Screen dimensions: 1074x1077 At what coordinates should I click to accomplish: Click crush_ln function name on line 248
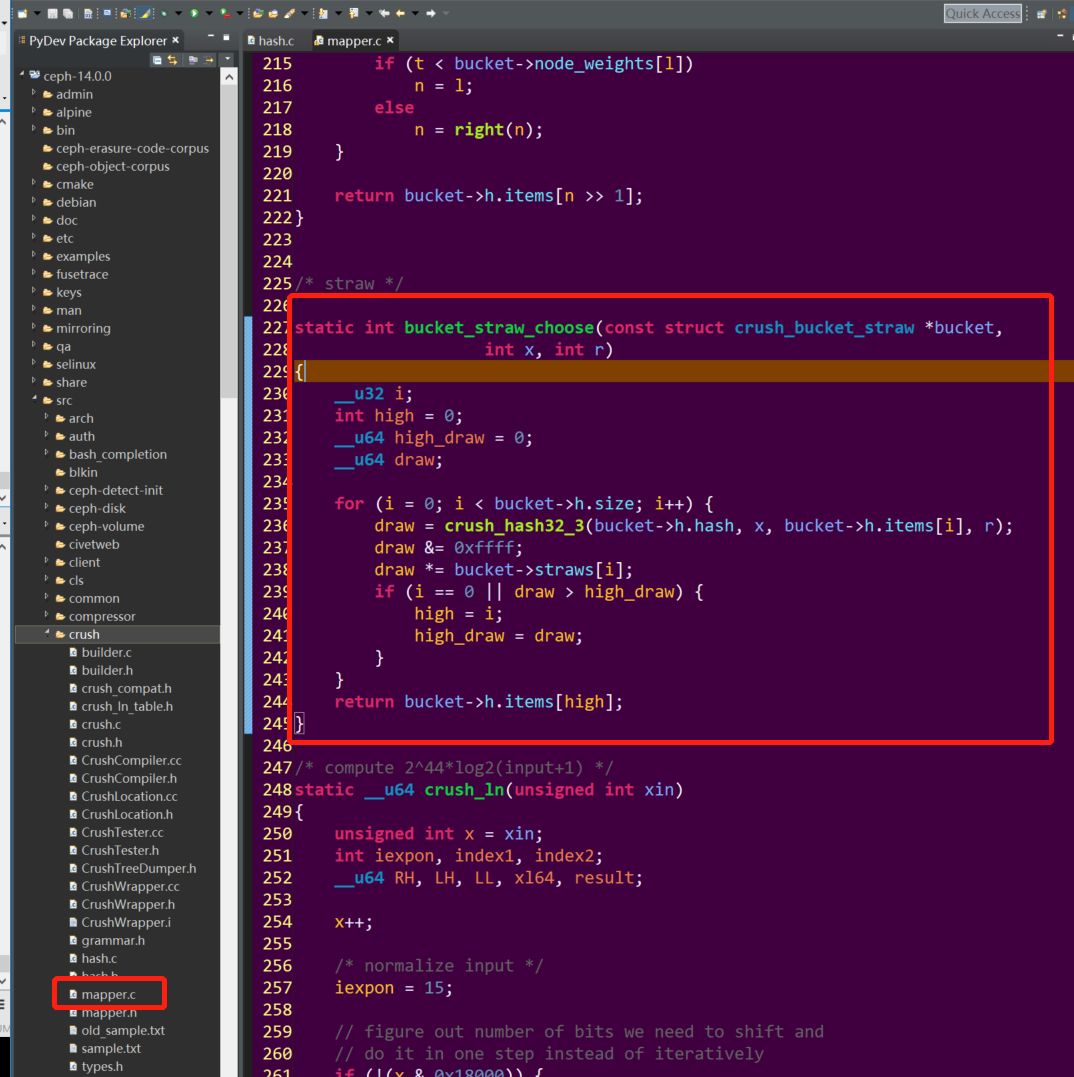464,790
